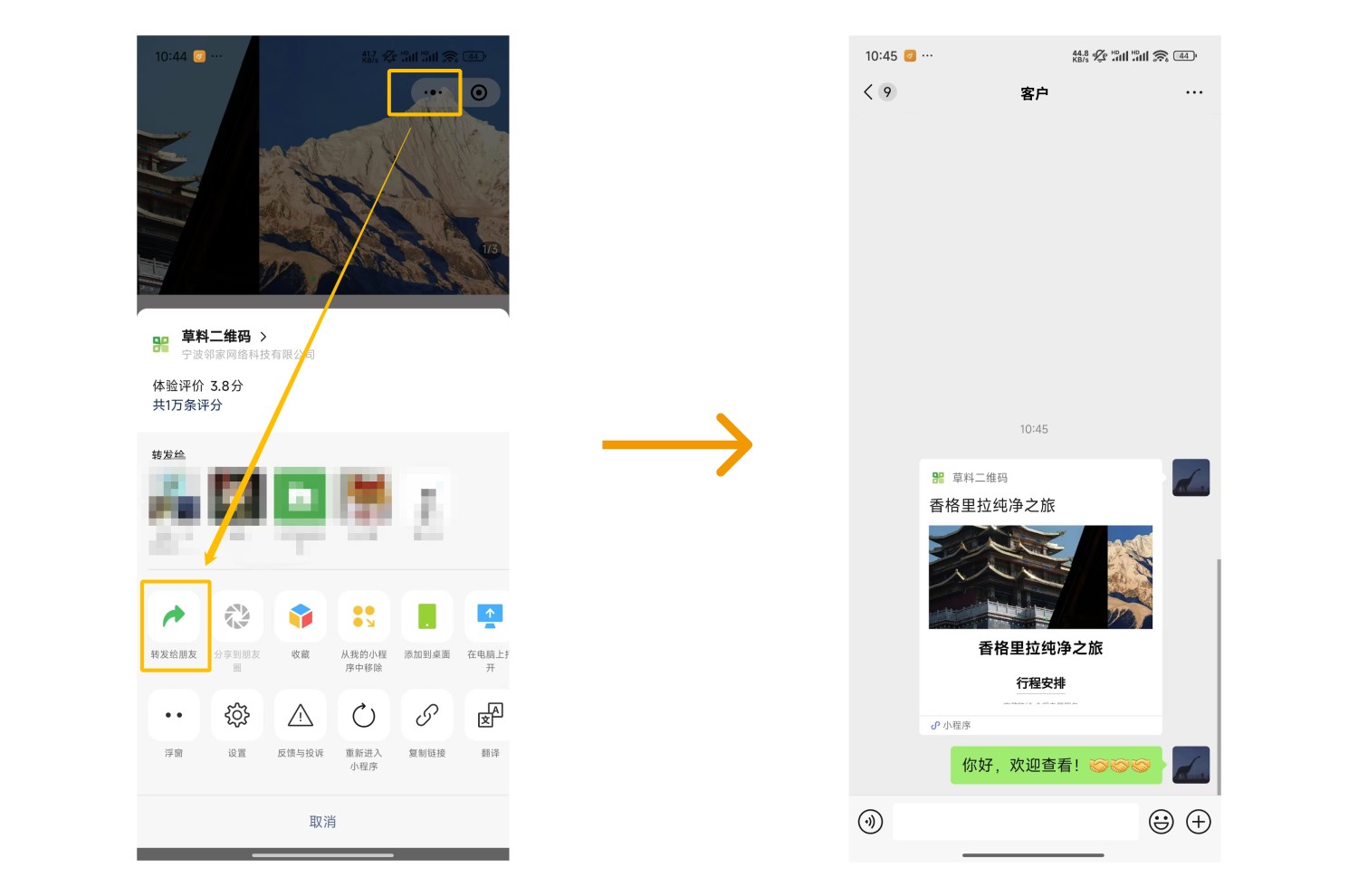Viewport: 1358px width, 896px height.
Task: Tap the emoji smiley icon in chat bar
Action: pyautogui.click(x=1161, y=822)
